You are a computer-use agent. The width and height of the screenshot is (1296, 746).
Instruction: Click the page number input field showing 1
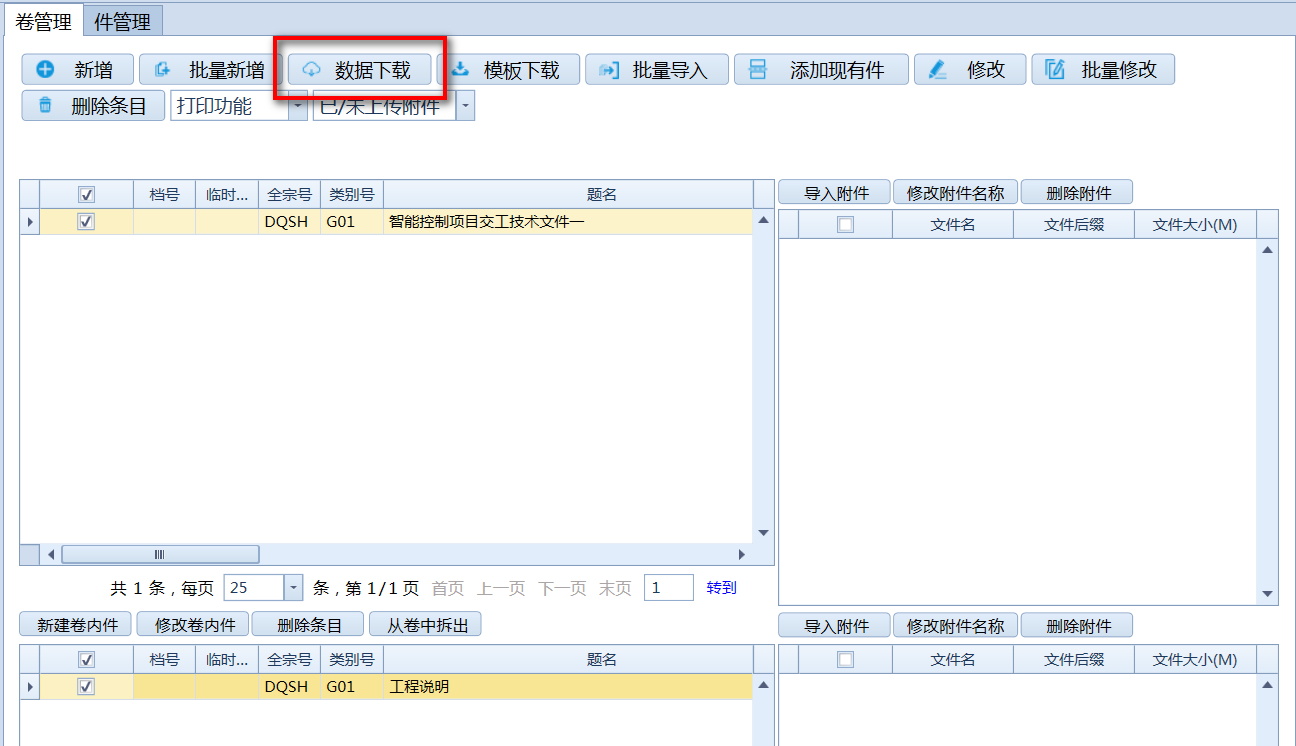[x=668, y=587]
